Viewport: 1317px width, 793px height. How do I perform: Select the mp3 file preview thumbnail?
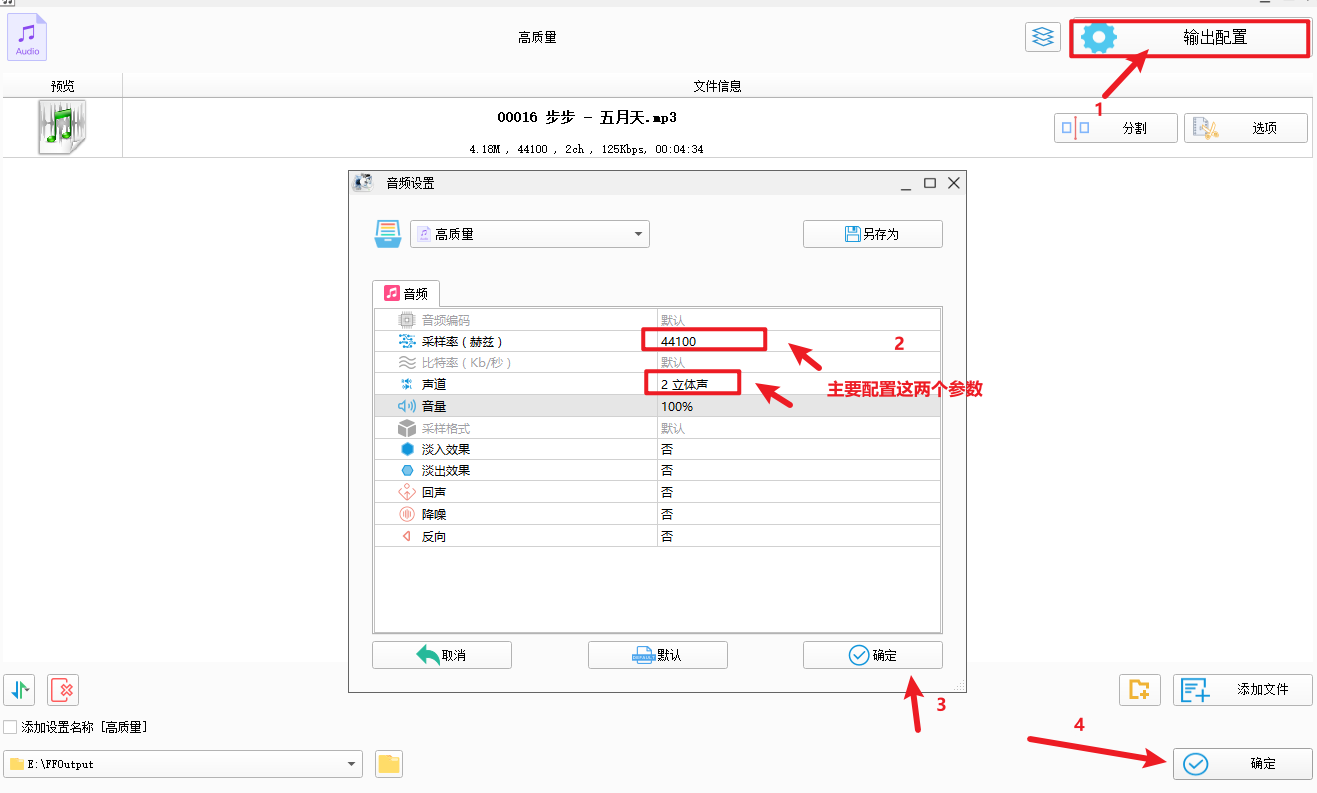pos(62,127)
